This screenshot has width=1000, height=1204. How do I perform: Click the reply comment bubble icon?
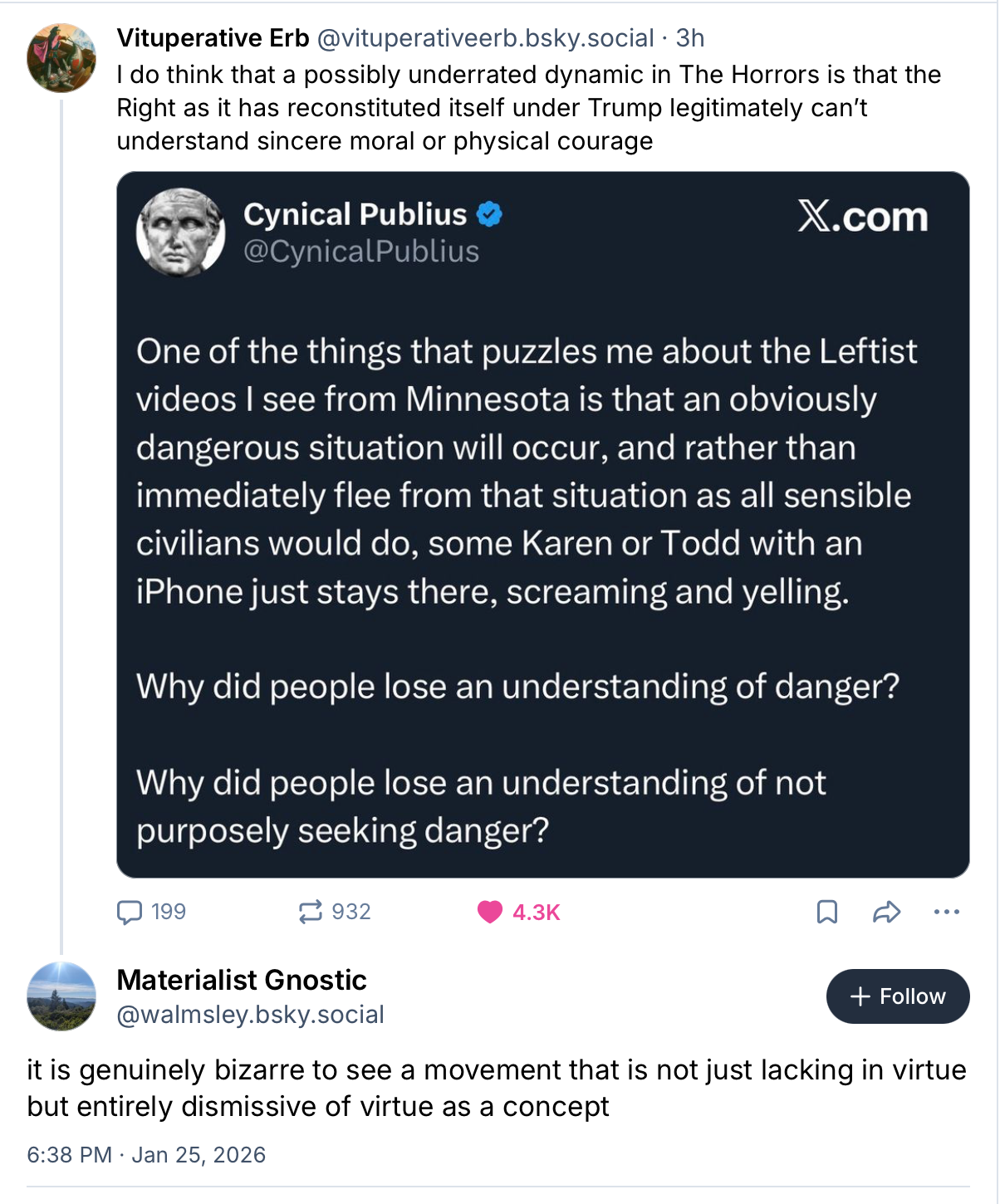tap(130, 913)
